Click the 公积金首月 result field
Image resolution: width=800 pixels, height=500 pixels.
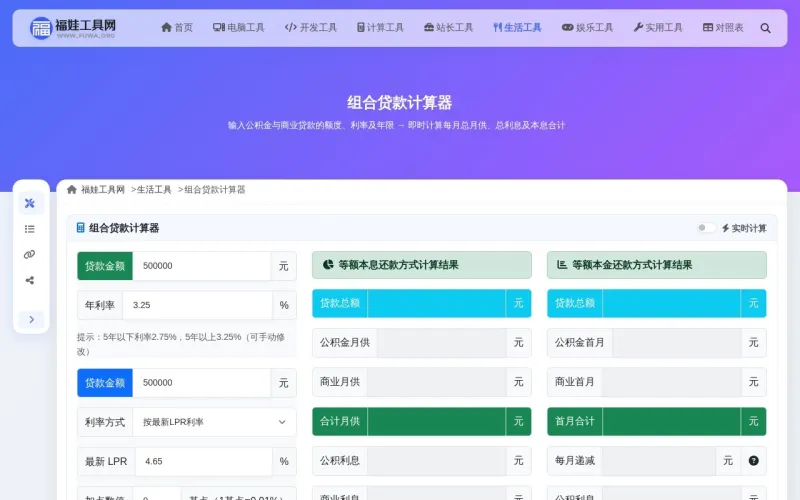click(x=677, y=342)
